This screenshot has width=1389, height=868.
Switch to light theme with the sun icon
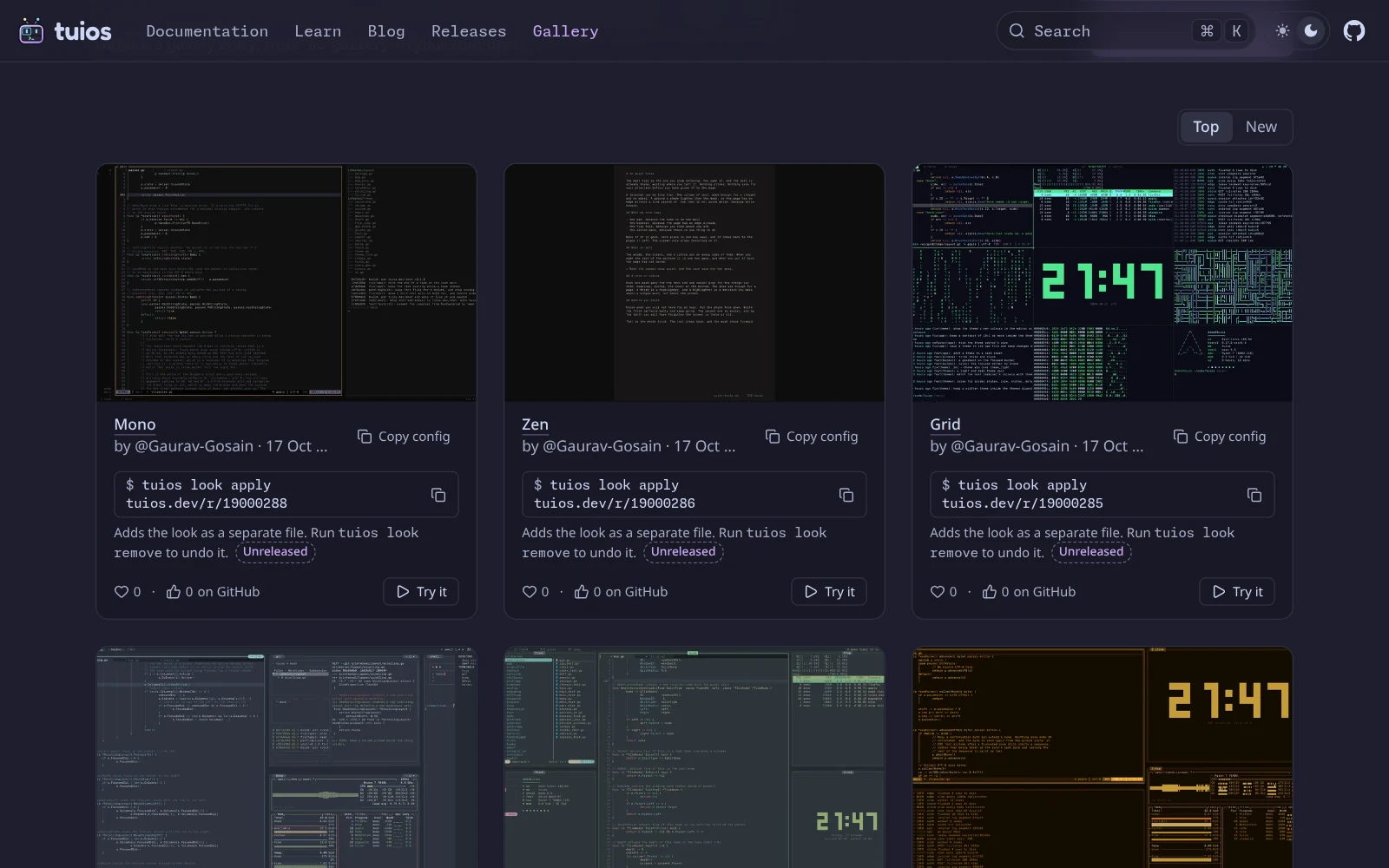[x=1282, y=31]
